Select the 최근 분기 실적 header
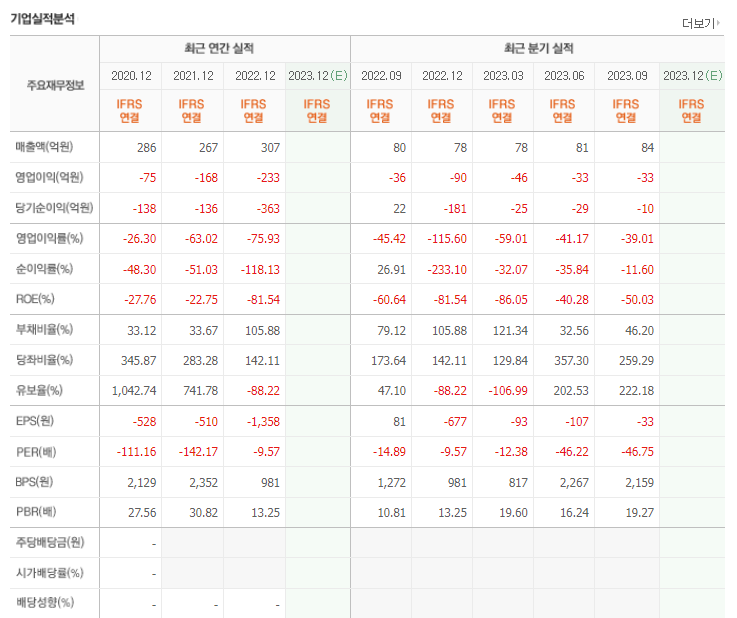737x618 pixels. click(x=539, y=48)
